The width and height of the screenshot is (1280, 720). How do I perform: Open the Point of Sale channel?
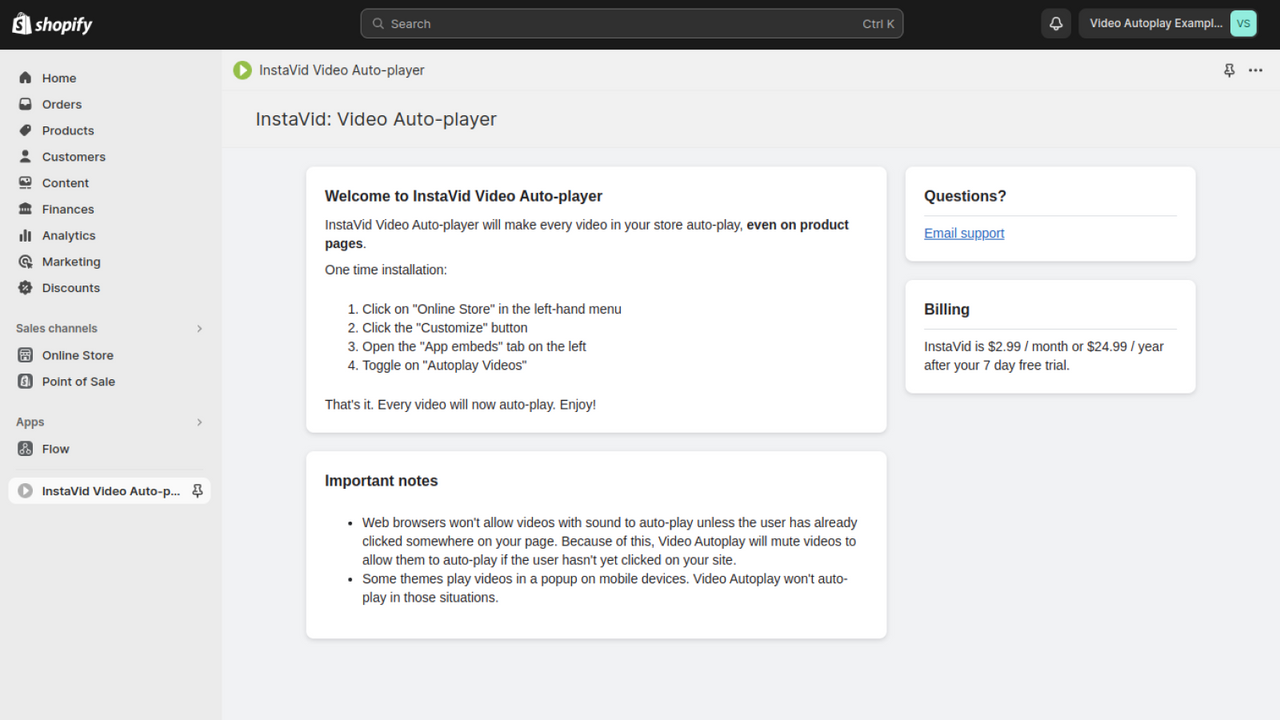tap(80, 381)
